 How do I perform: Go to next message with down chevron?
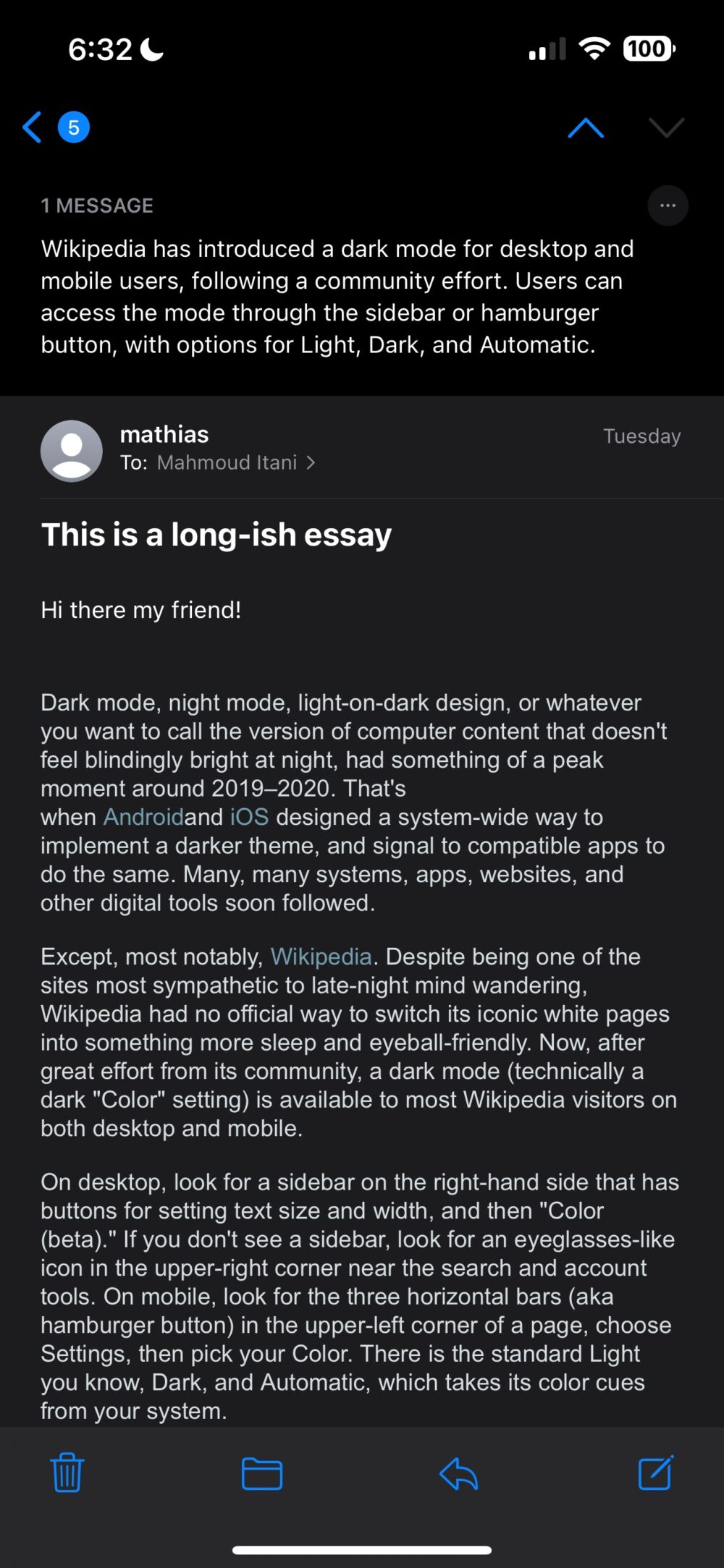665,127
